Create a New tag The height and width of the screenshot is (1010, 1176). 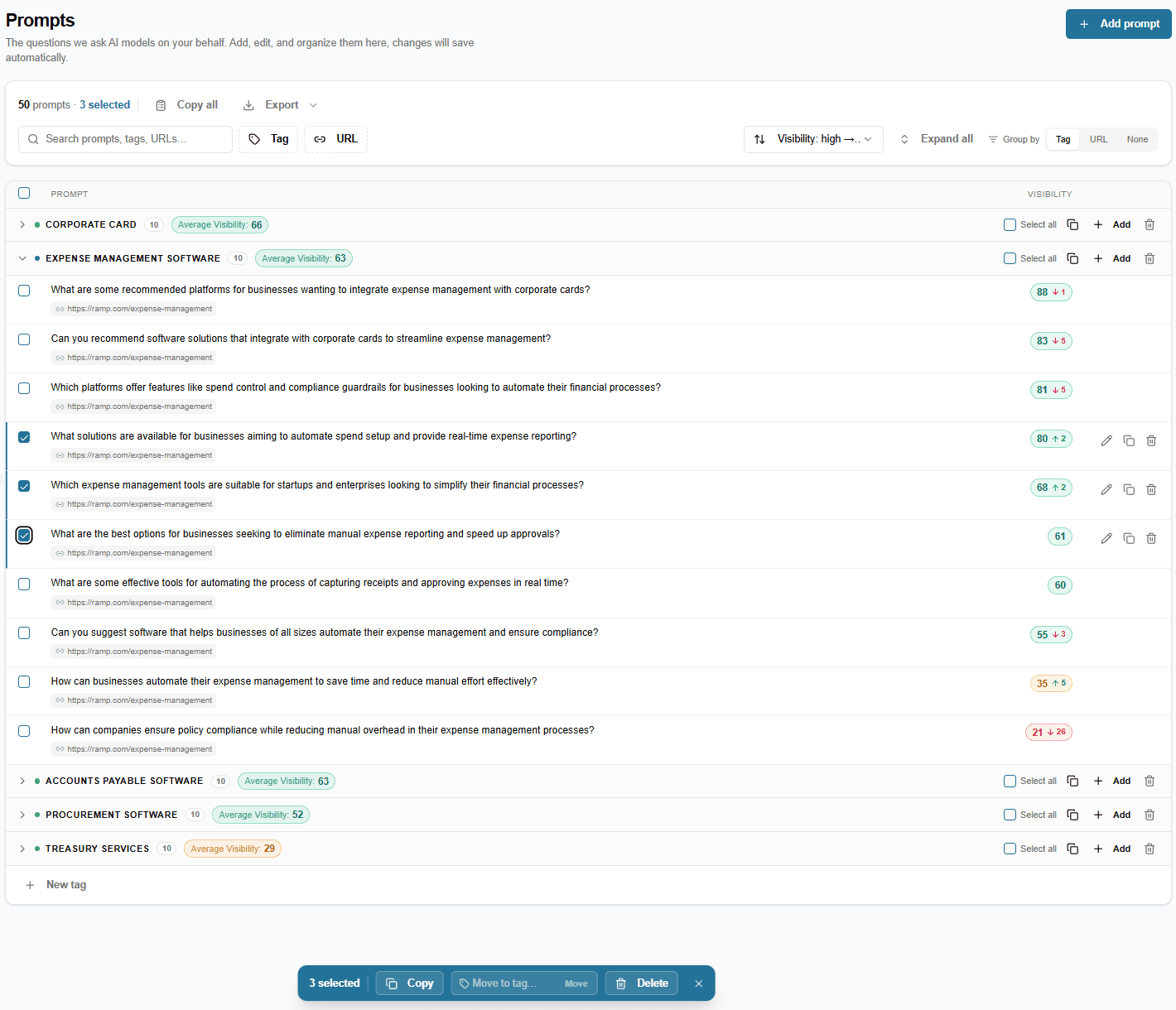56,885
